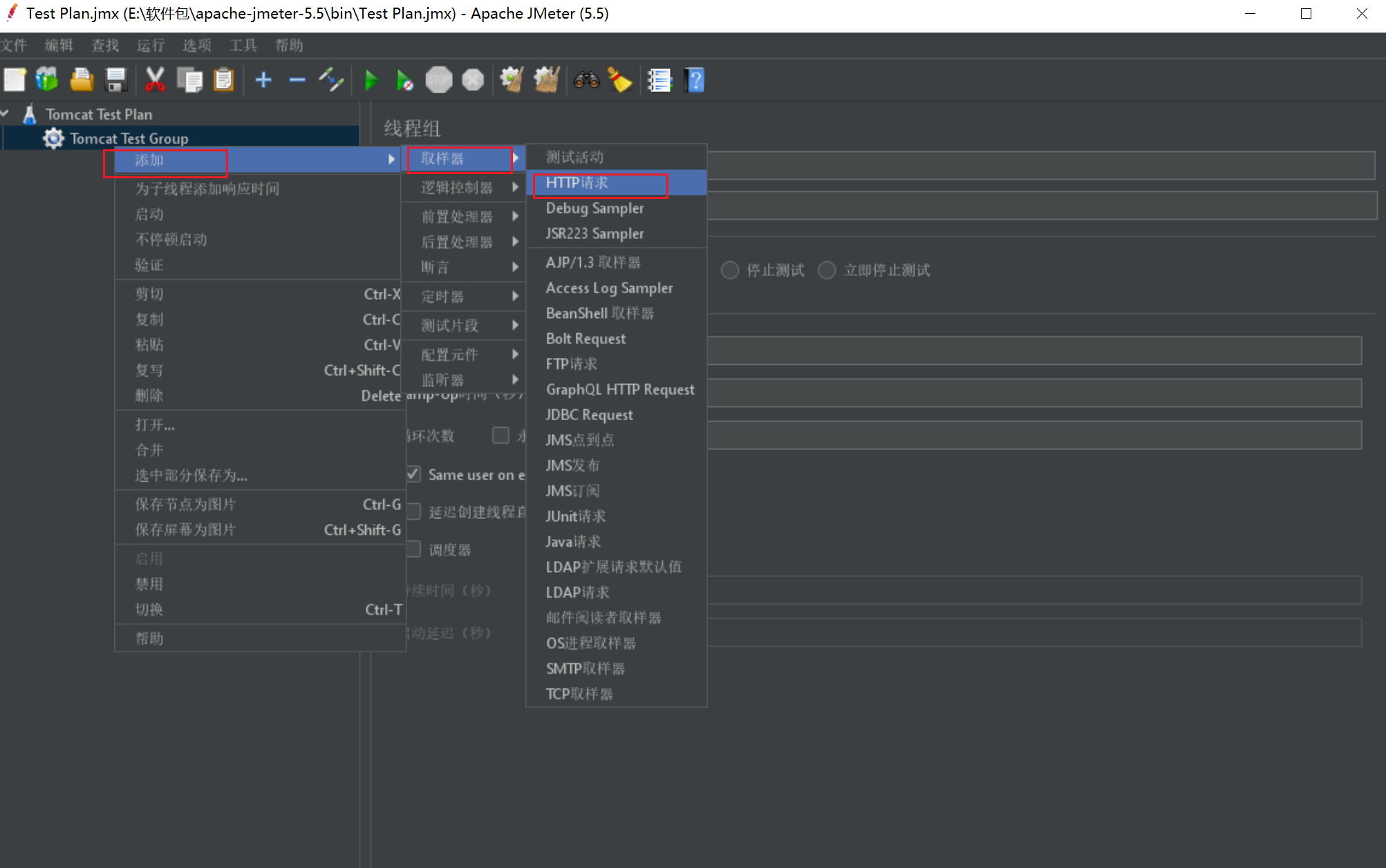The height and width of the screenshot is (868, 1386).
Task: Collapse the Tomcat Test Plan tree node
Action: click(x=6, y=113)
